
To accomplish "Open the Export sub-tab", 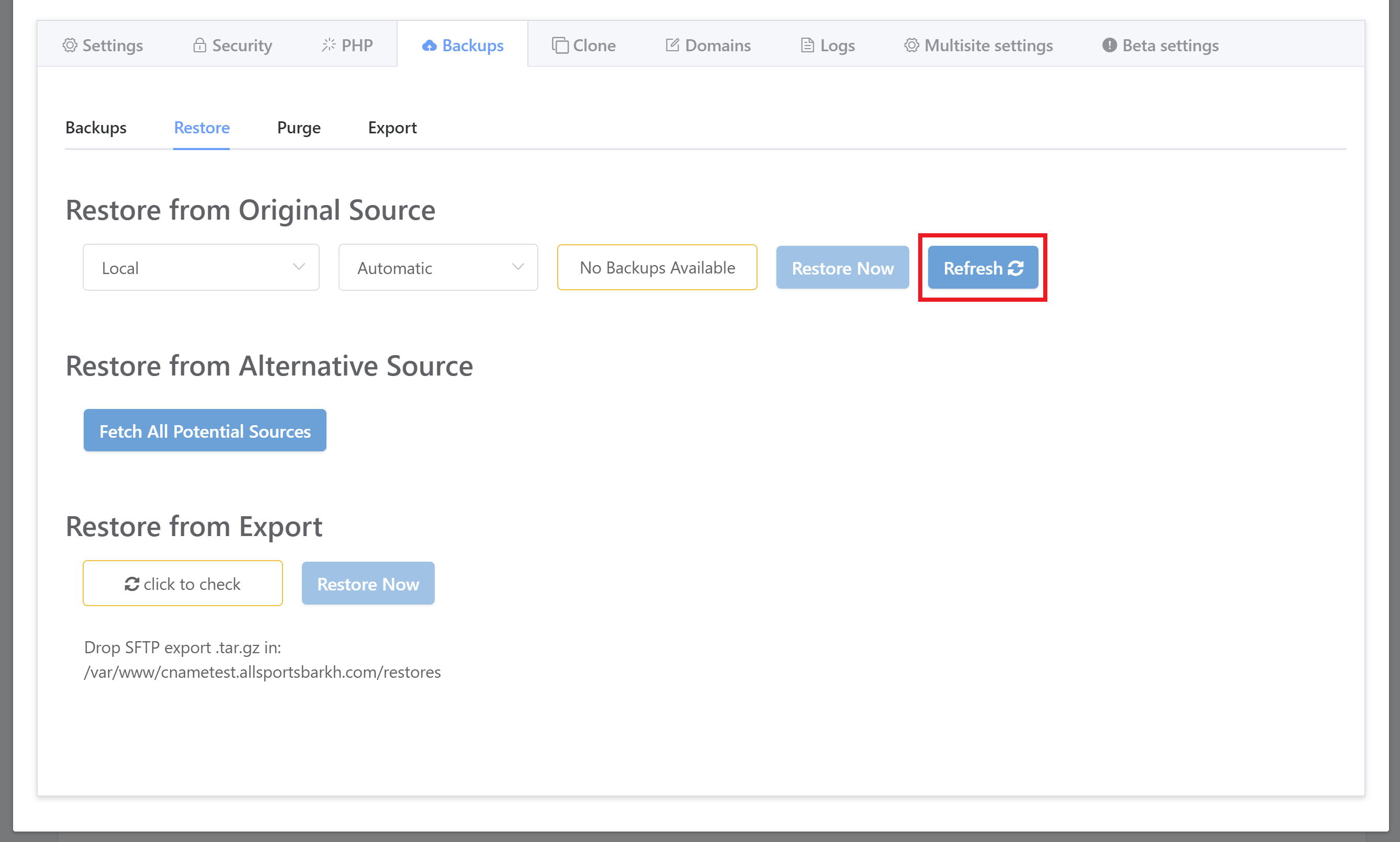I will click(392, 128).
